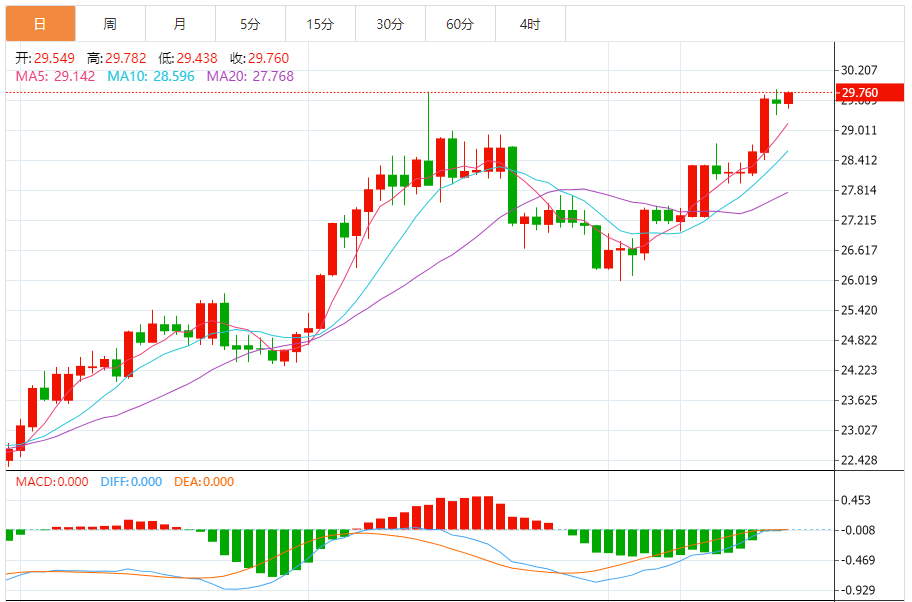Select the 4时 timeframe tab

click(x=530, y=24)
